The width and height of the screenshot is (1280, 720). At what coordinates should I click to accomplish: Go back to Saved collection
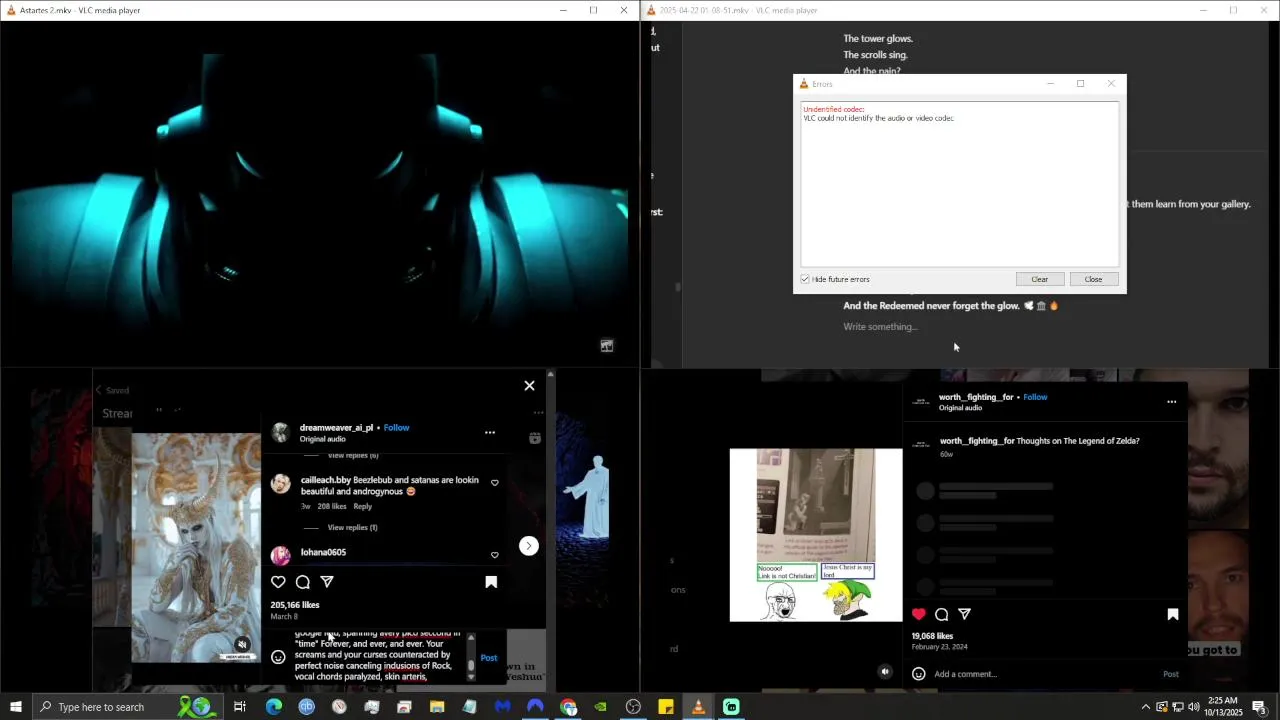click(x=112, y=390)
